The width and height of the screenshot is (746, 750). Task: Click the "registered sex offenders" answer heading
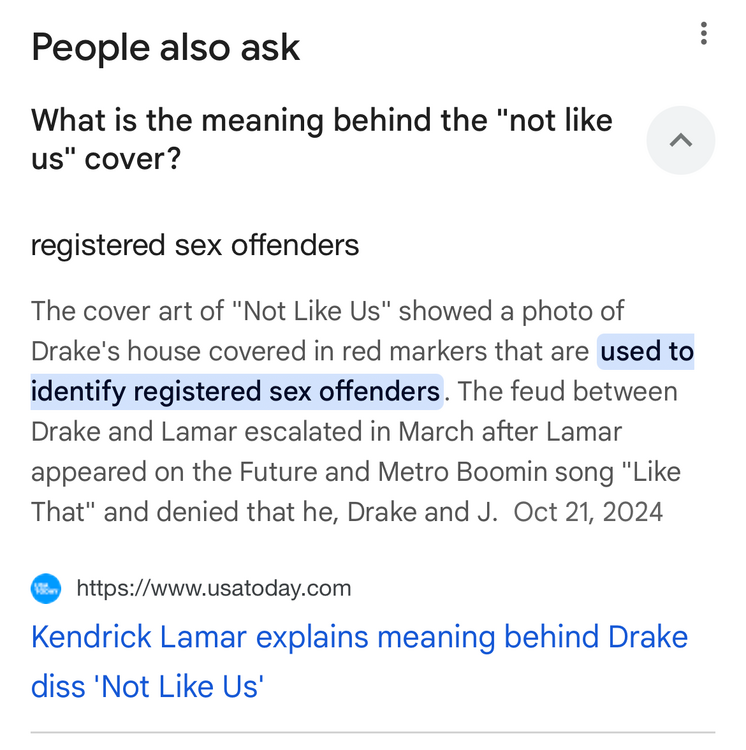(195, 245)
